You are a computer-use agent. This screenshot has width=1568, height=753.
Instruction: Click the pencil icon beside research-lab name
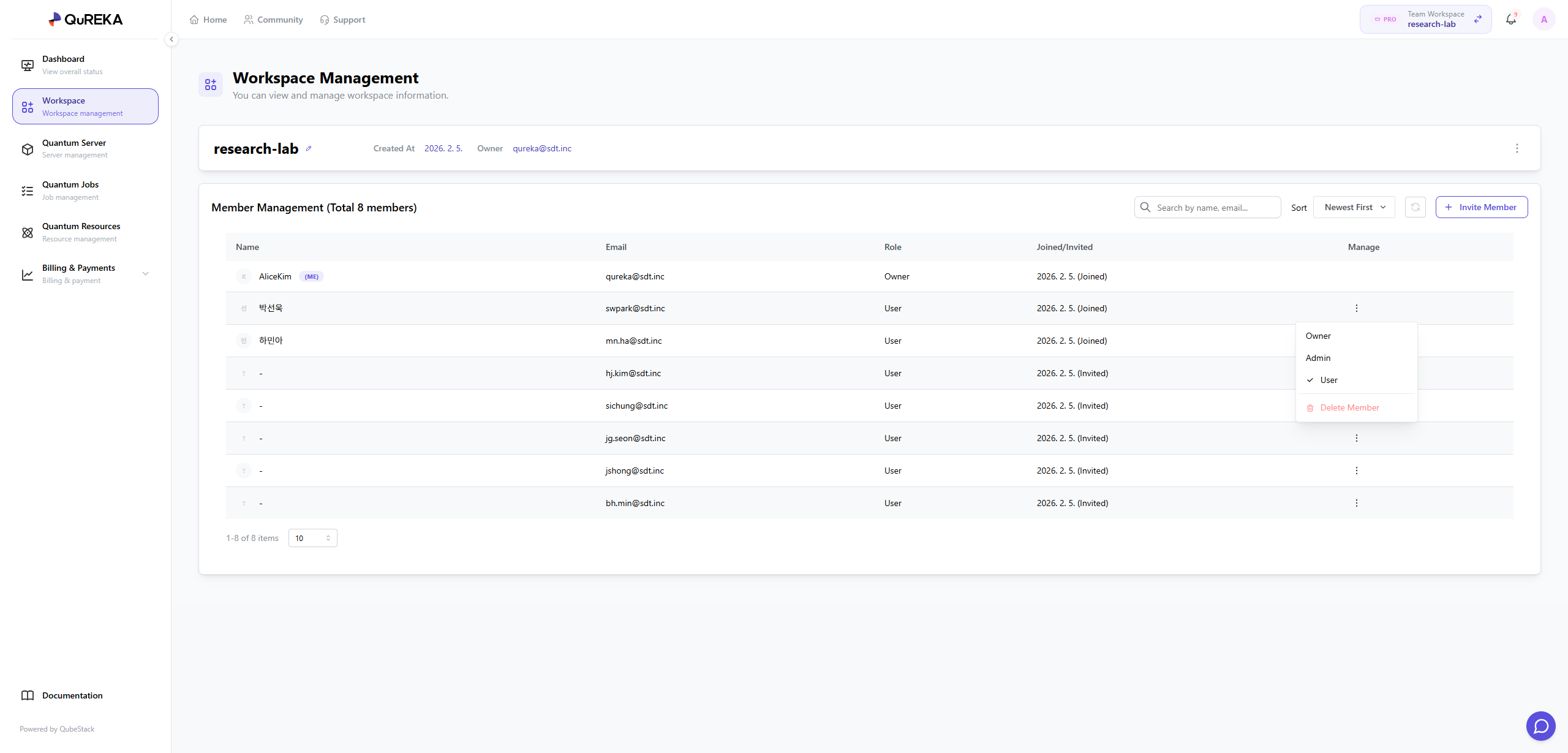(x=309, y=148)
